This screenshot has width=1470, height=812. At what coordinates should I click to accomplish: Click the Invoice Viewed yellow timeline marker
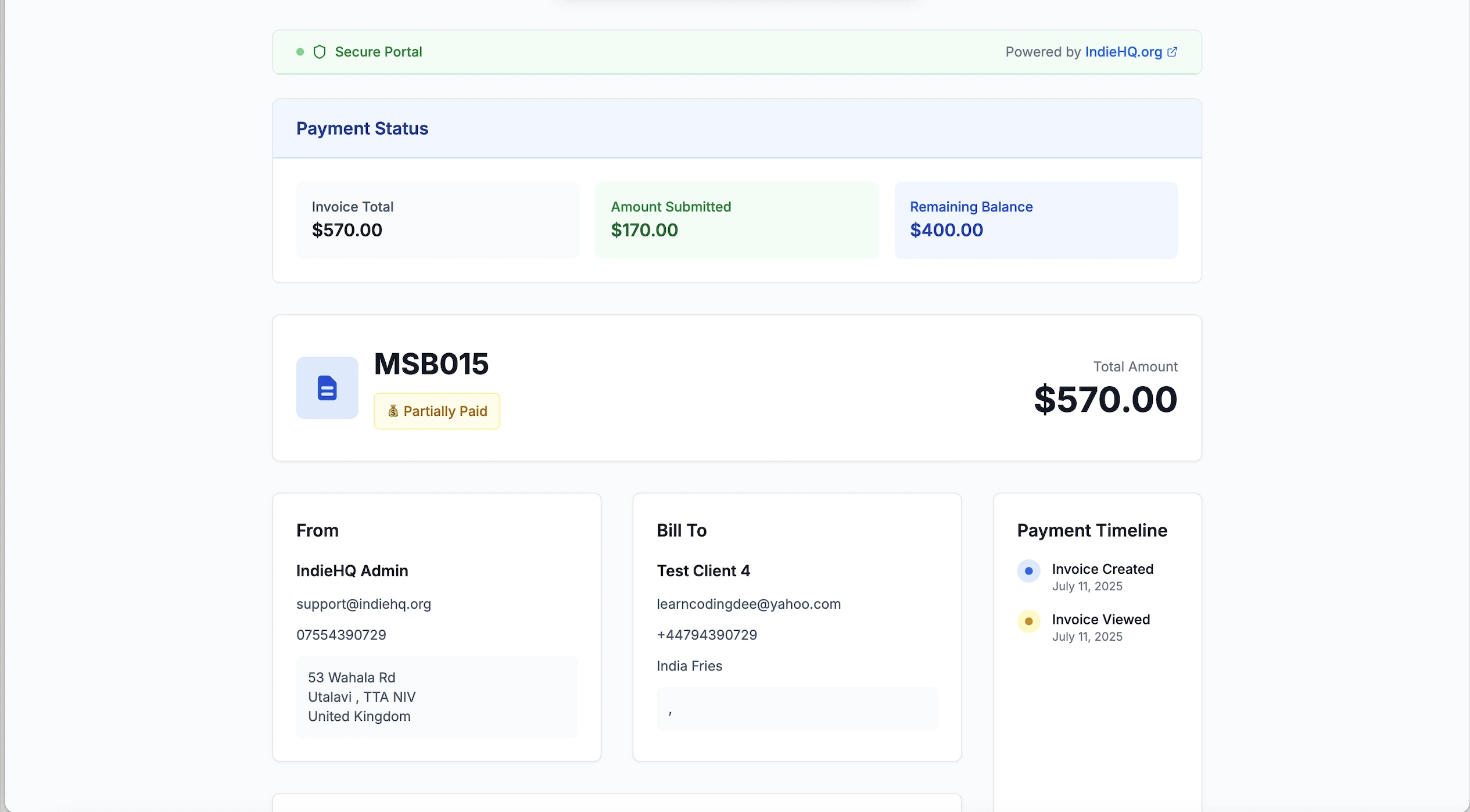[1028, 621]
